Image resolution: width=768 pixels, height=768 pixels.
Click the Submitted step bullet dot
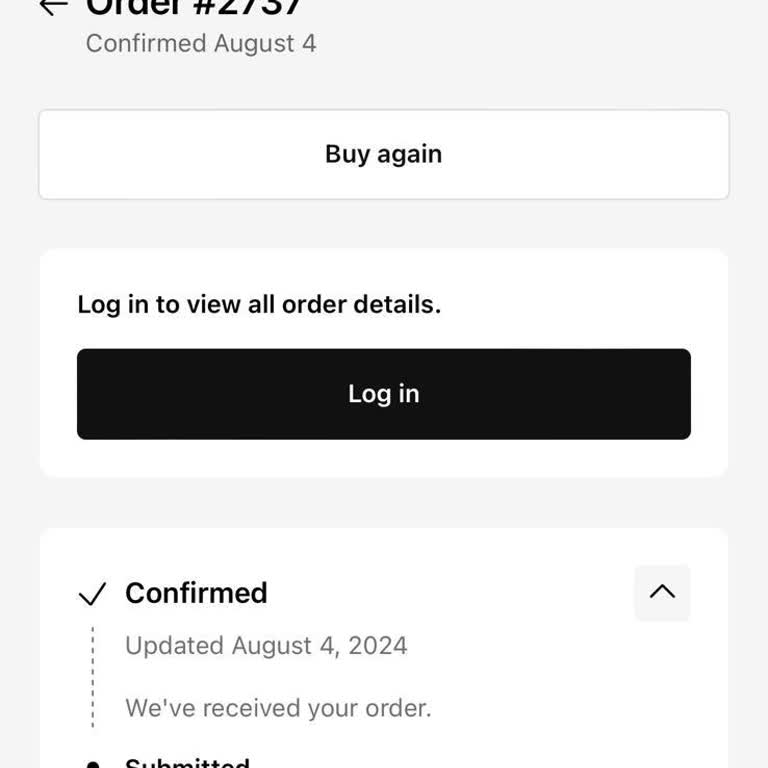coord(93,764)
